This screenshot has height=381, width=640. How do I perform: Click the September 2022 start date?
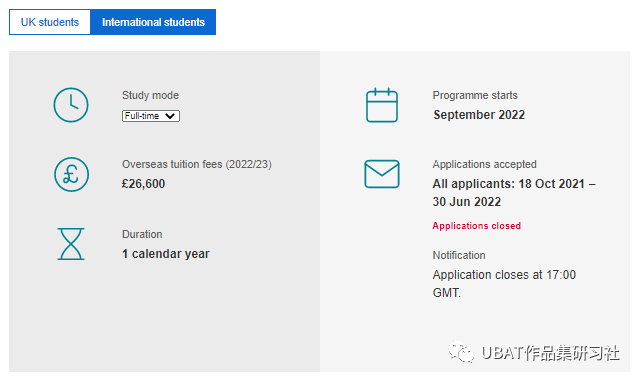tap(479, 115)
